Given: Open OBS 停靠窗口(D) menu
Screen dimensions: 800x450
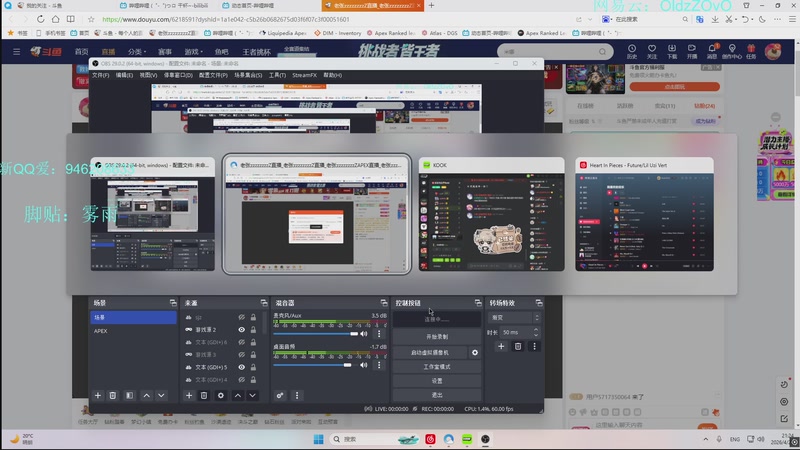Looking at the screenshot, I should [178, 76].
